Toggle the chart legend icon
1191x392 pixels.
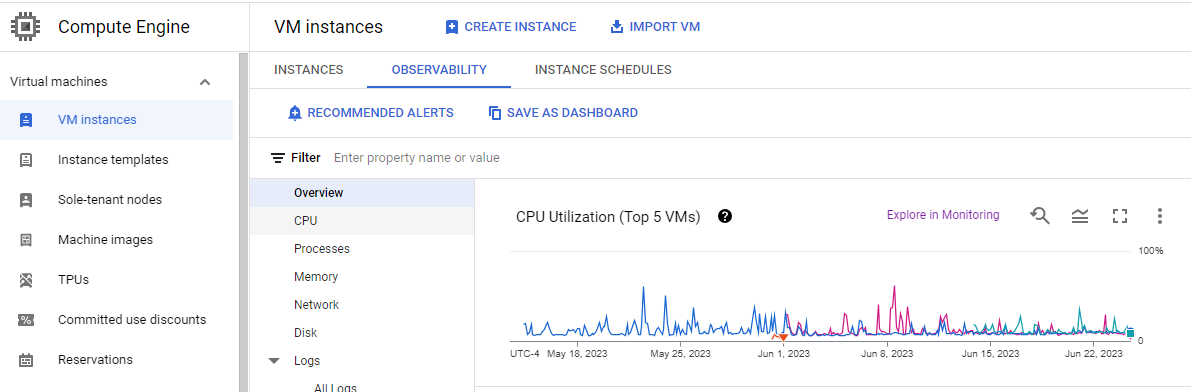(1079, 217)
